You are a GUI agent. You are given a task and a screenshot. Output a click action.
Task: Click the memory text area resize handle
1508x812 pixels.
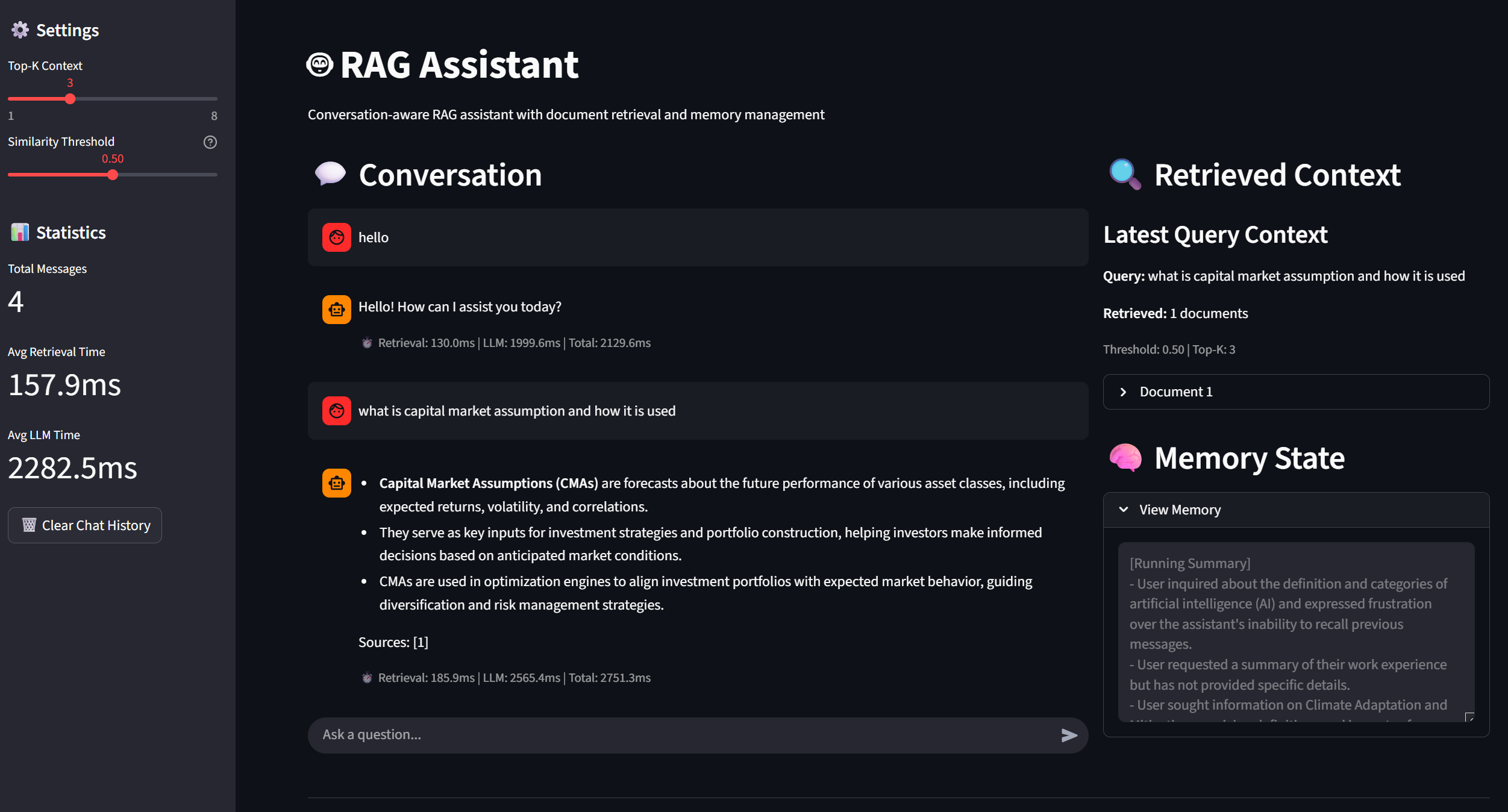point(1469,717)
